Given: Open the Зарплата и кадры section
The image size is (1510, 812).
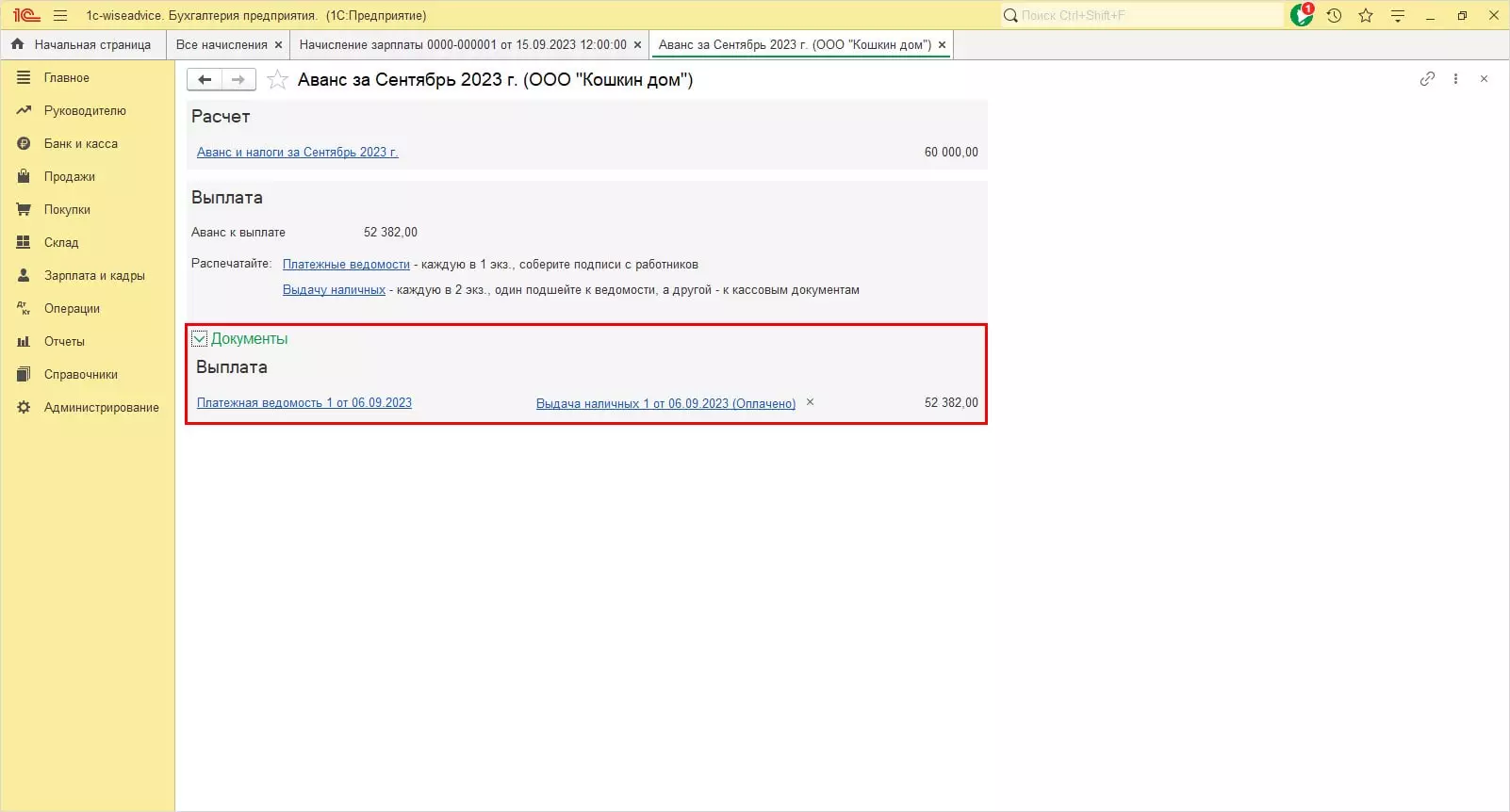Looking at the screenshot, I should [94, 275].
